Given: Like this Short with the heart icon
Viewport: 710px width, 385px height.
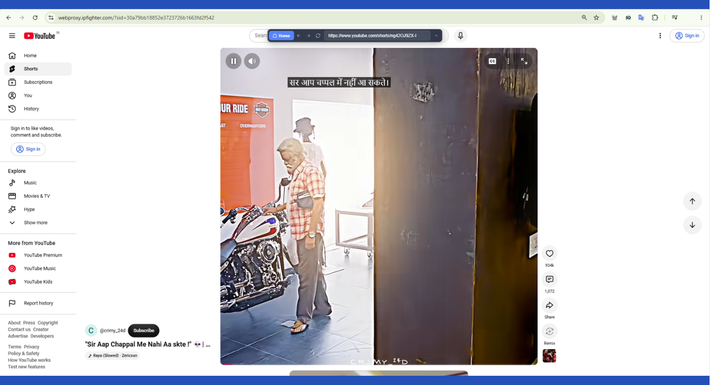Looking at the screenshot, I should click(549, 254).
